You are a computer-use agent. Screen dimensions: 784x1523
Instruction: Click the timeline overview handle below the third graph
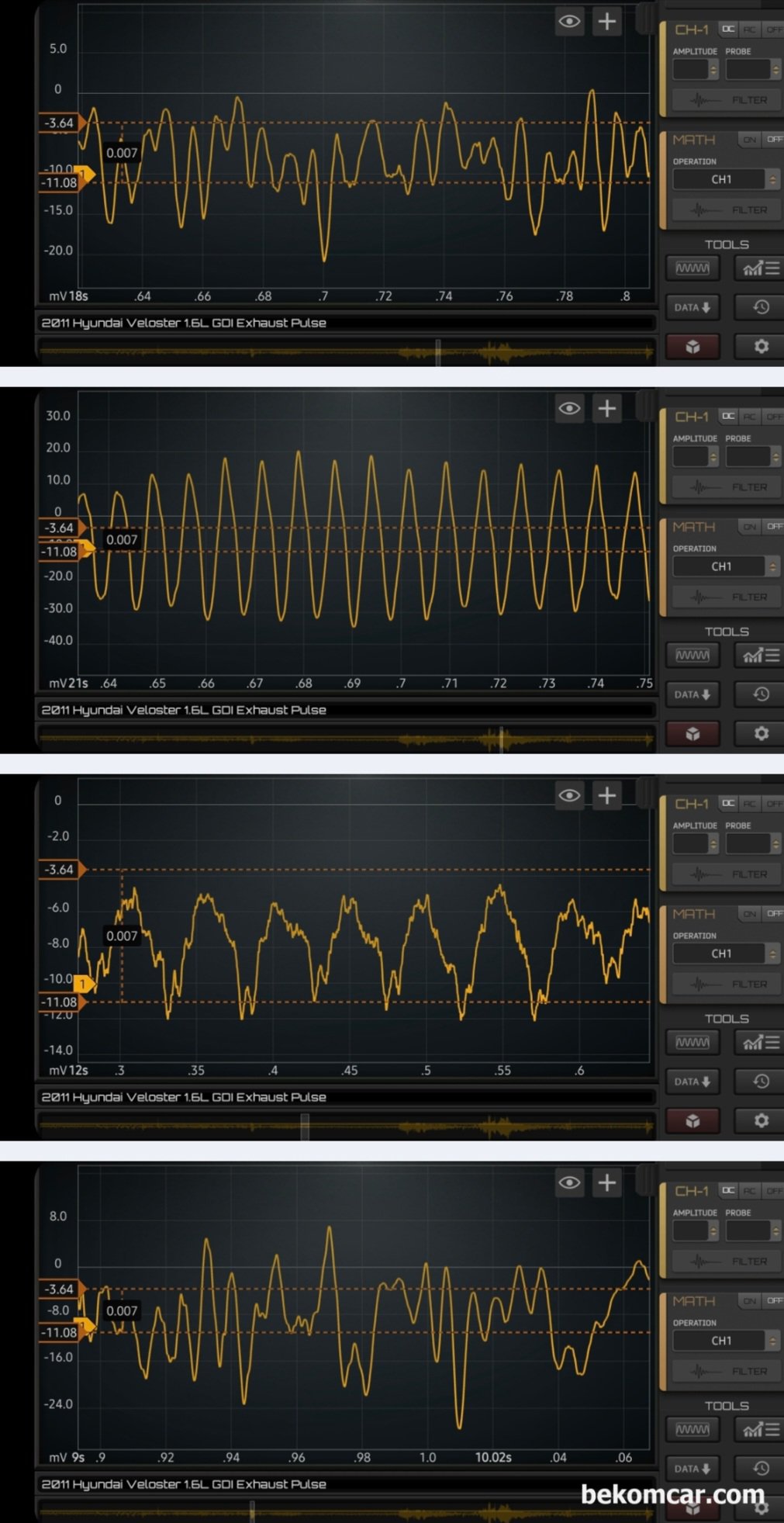[x=305, y=1127]
